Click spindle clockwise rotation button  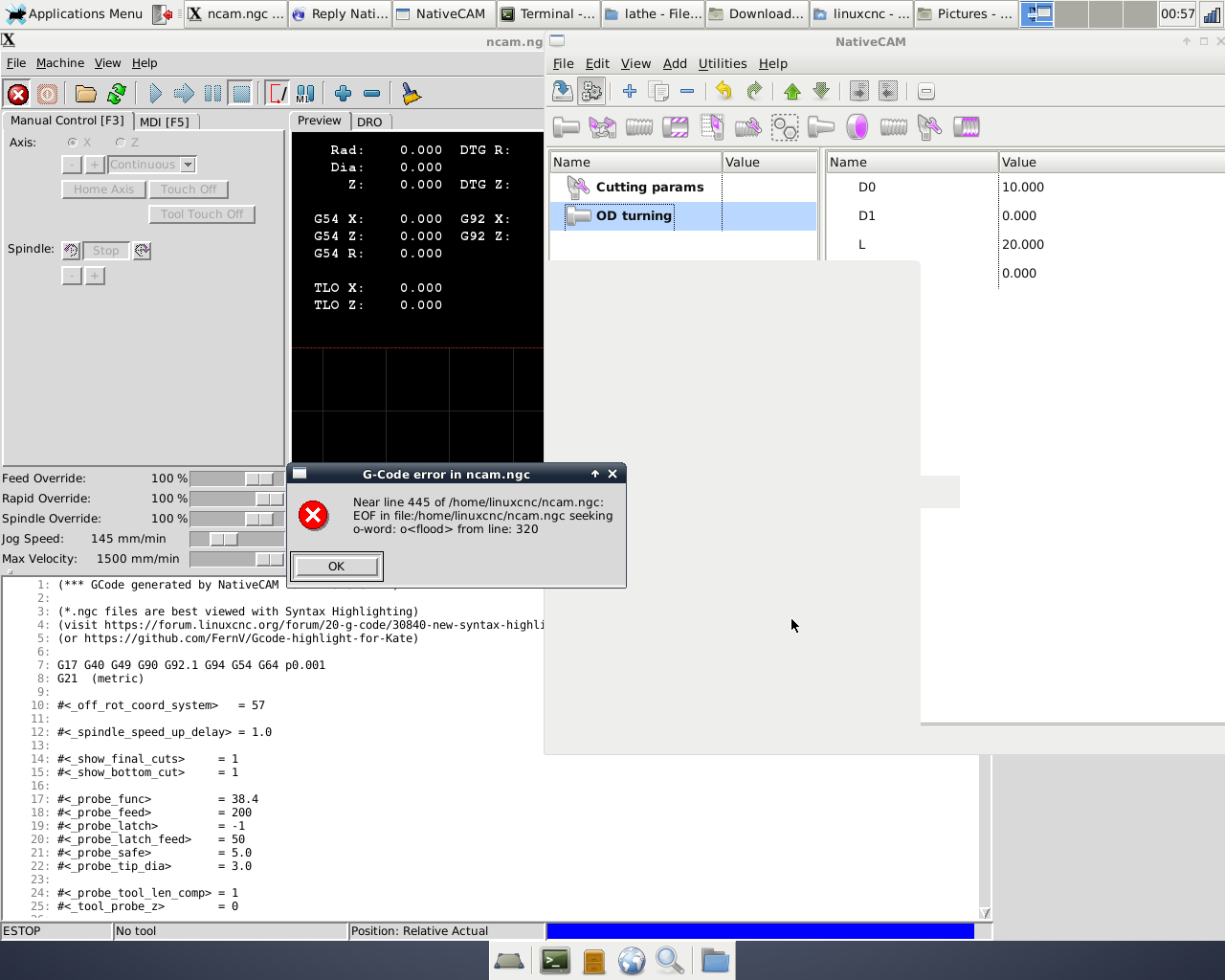(x=142, y=251)
